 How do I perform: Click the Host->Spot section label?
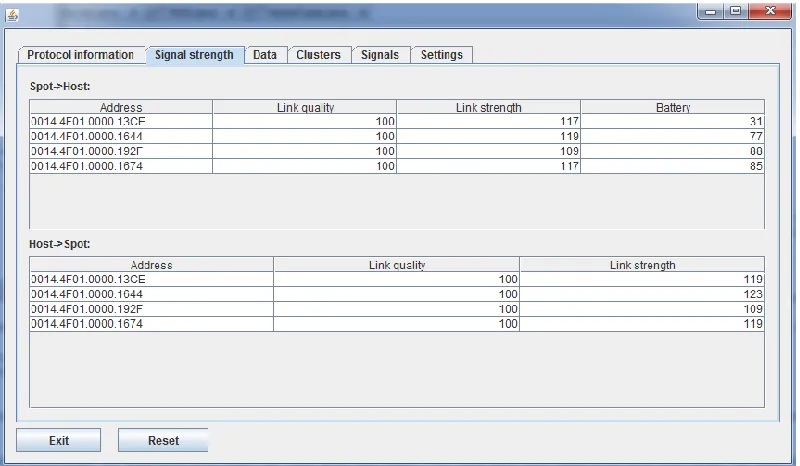pos(60,244)
